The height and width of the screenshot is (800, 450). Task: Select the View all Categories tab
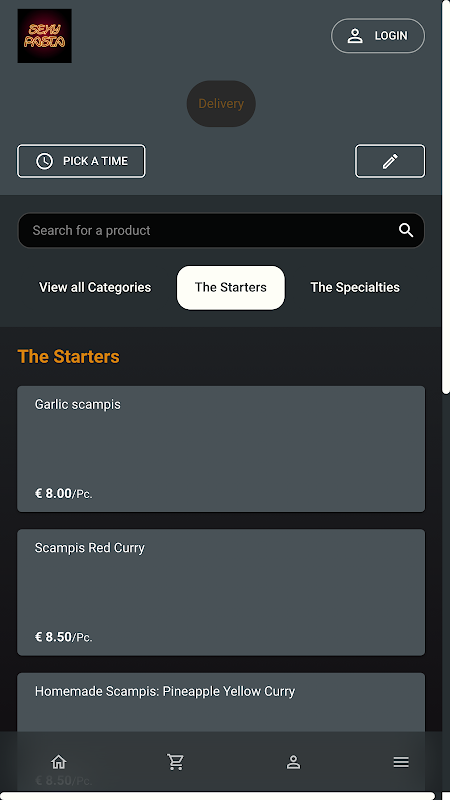click(95, 287)
